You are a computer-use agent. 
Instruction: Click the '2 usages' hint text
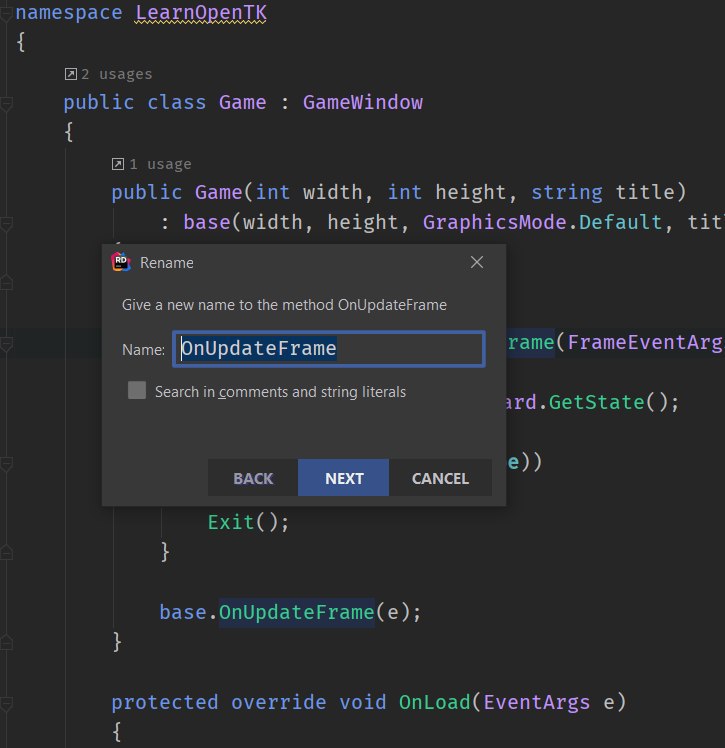pos(117,74)
